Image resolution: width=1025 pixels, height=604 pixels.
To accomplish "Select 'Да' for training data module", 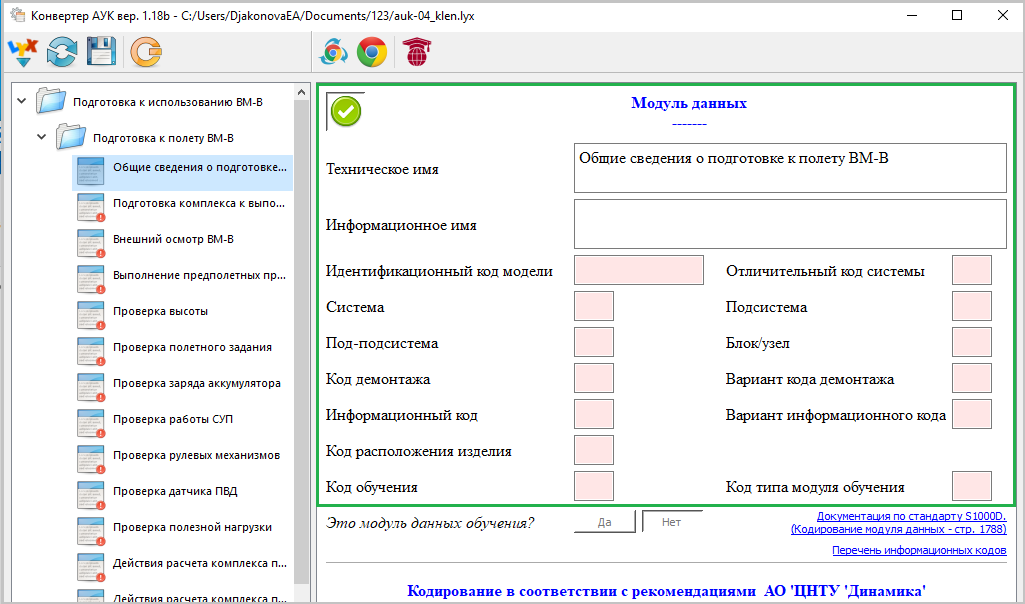I will click(x=604, y=522).
